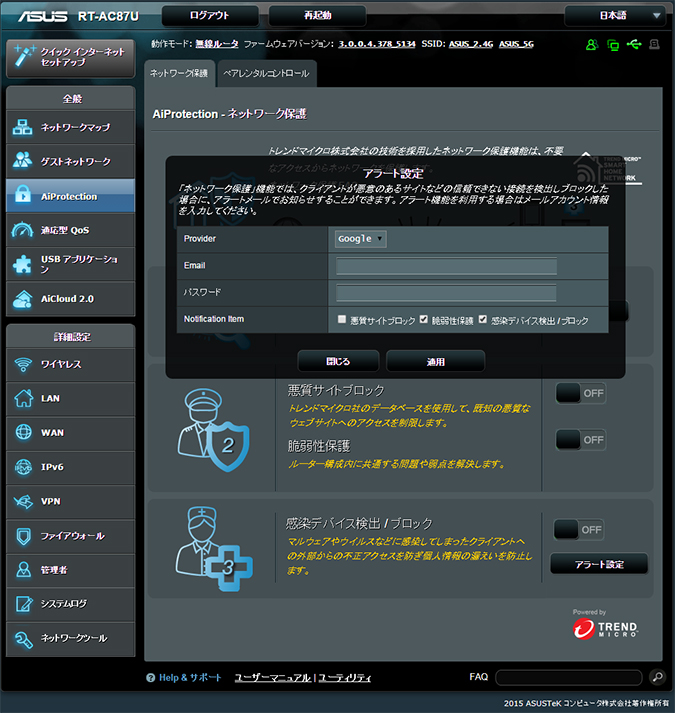Open the ユーティリティ link
This screenshot has width=675, height=713.
(344, 678)
